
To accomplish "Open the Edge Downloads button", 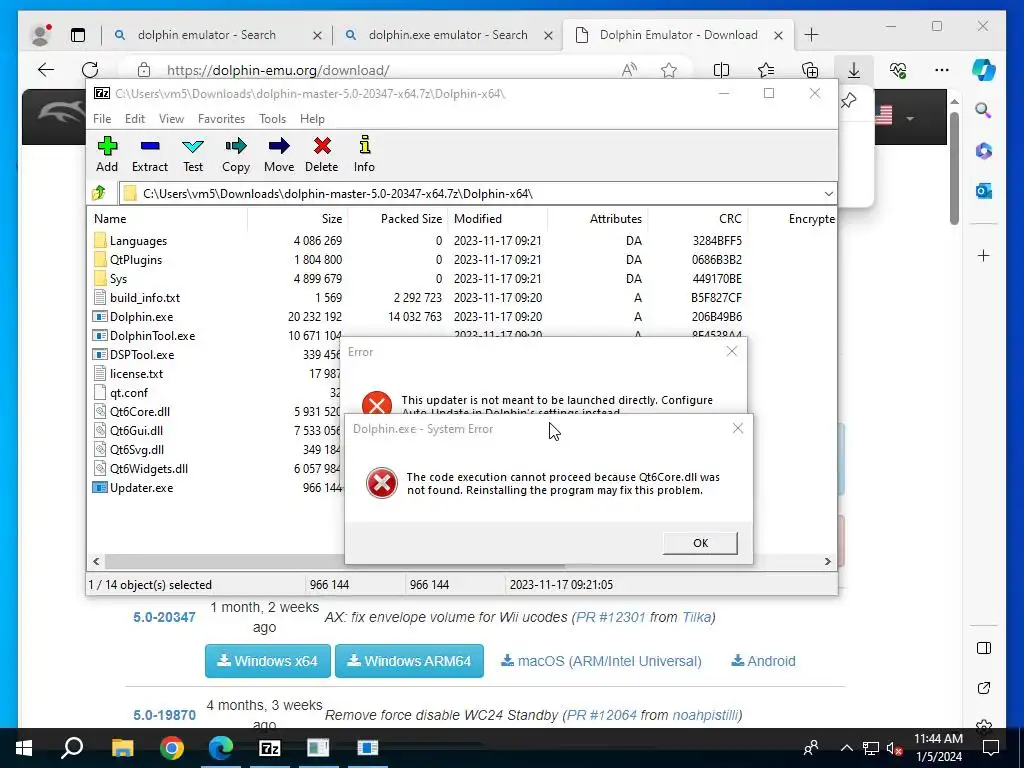I will pos(854,70).
